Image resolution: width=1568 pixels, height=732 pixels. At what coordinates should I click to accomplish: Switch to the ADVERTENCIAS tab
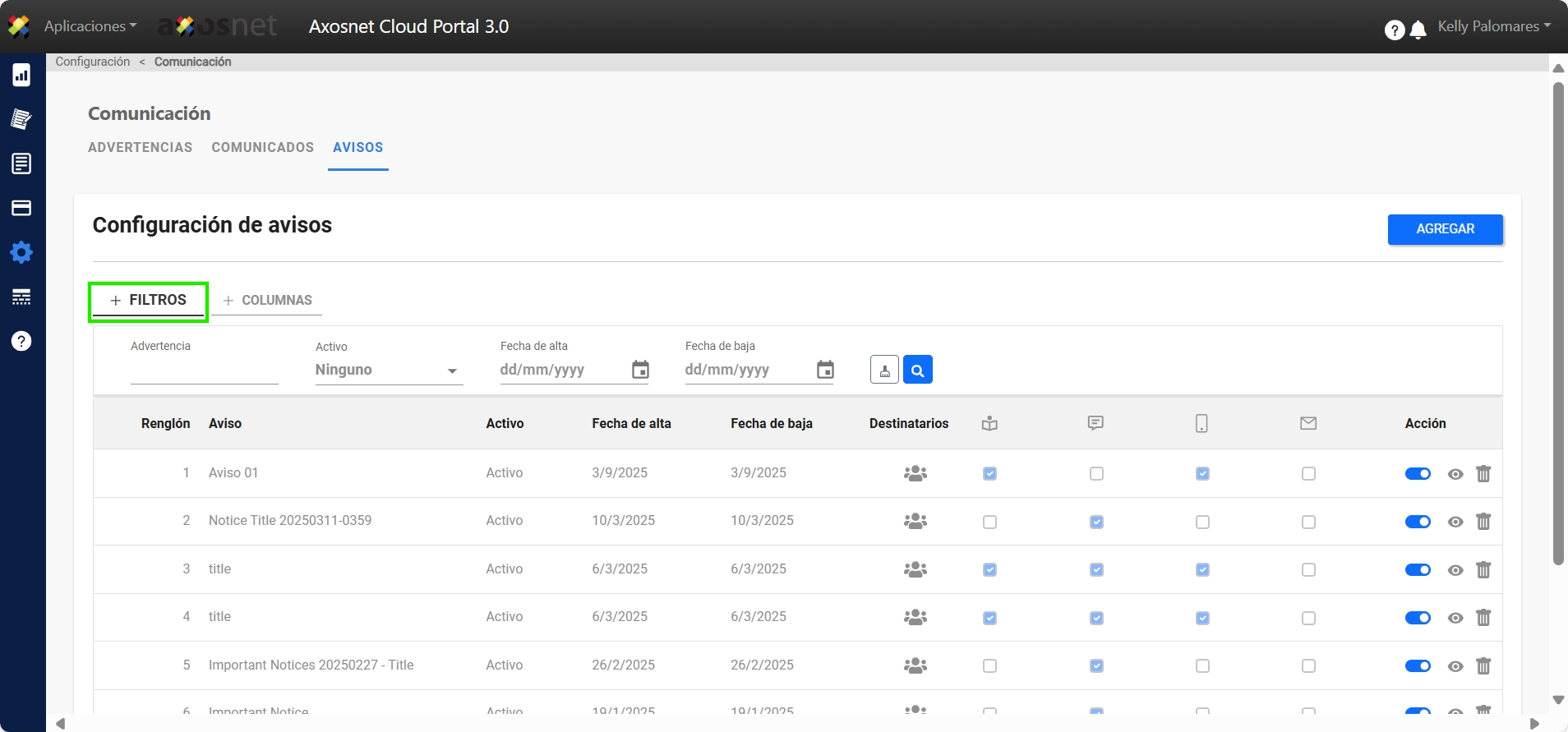click(x=140, y=147)
